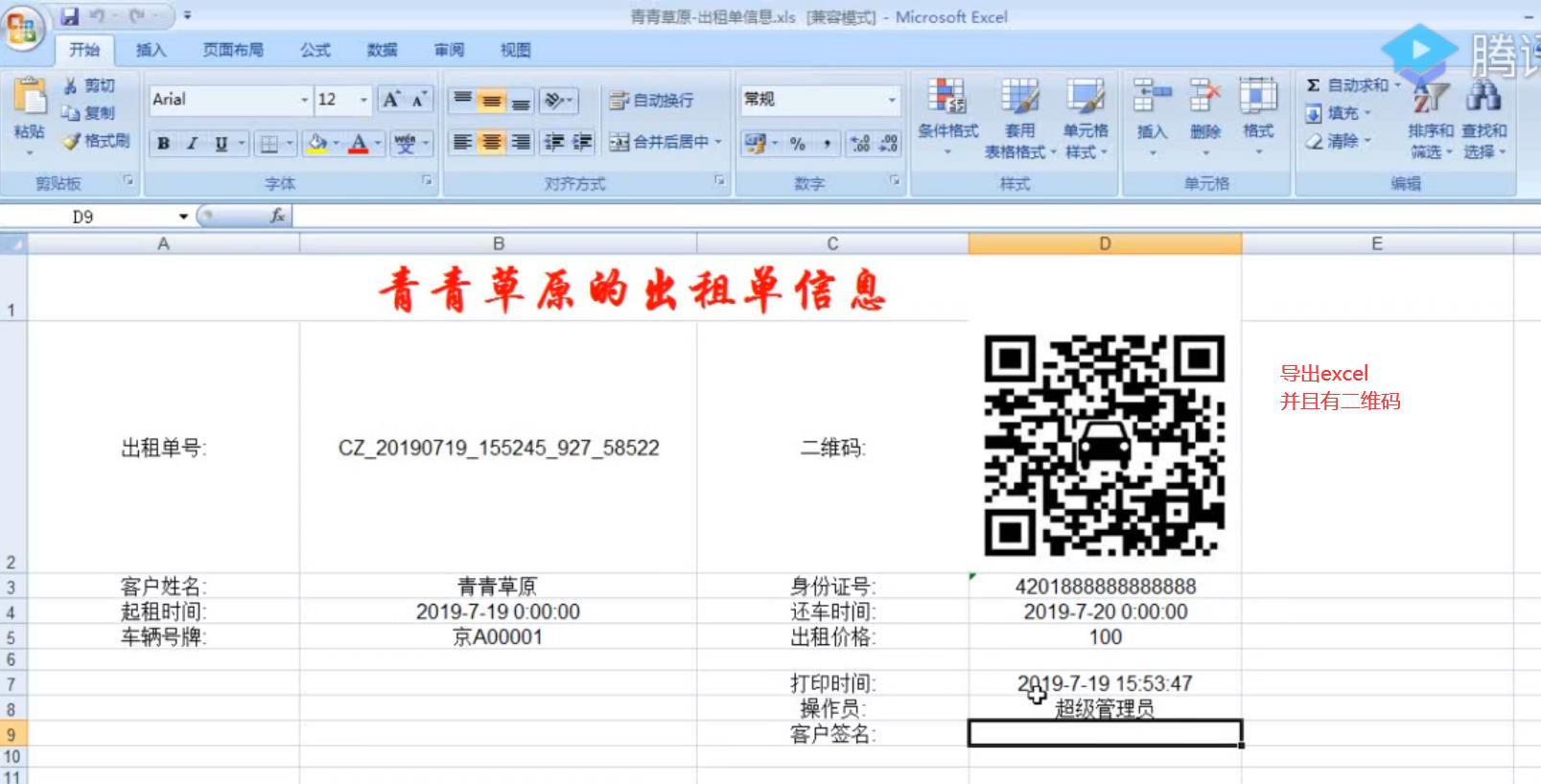Toggle underline formatting
1541x784 pixels.
(x=221, y=144)
